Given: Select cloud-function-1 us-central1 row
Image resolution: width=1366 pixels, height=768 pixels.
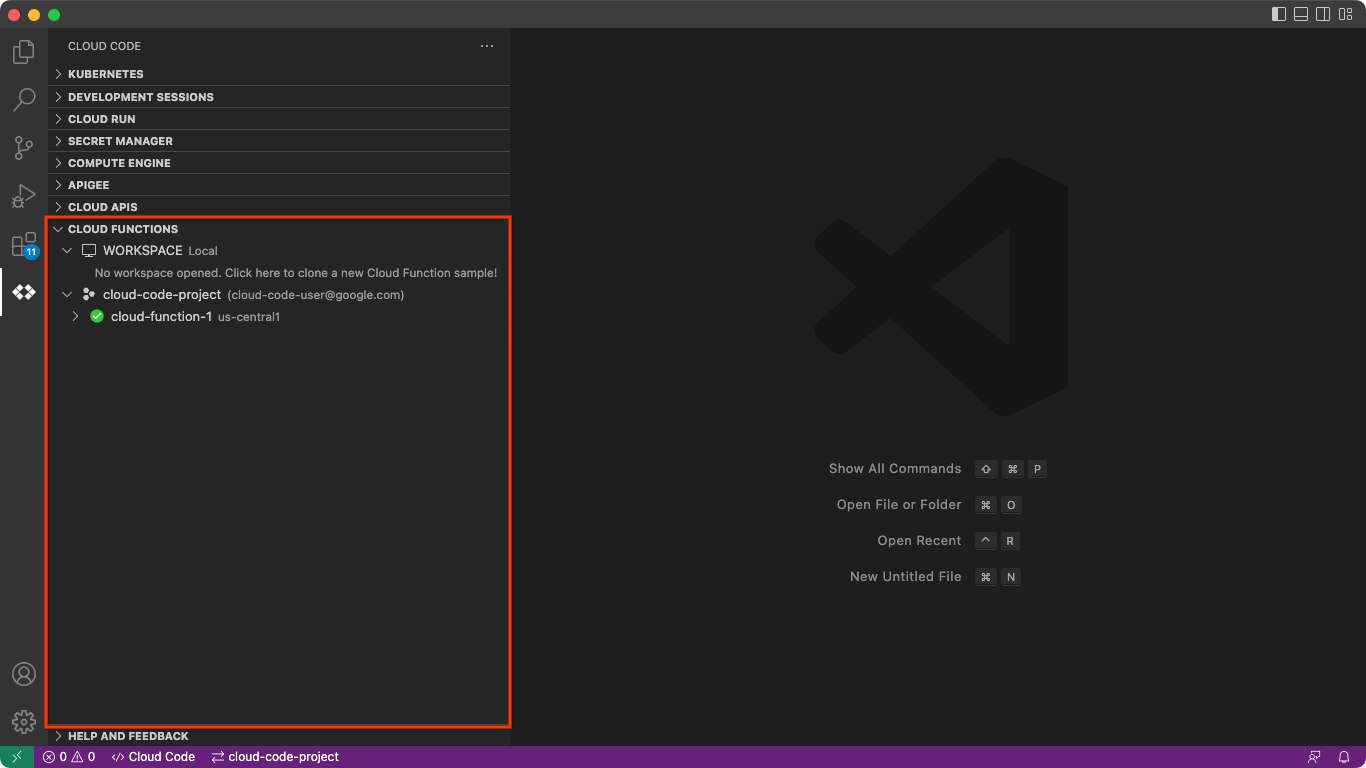Looking at the screenshot, I should pos(279,317).
